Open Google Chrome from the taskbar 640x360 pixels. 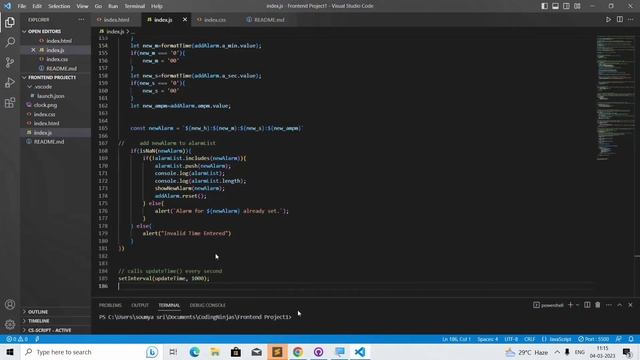tap(298, 352)
